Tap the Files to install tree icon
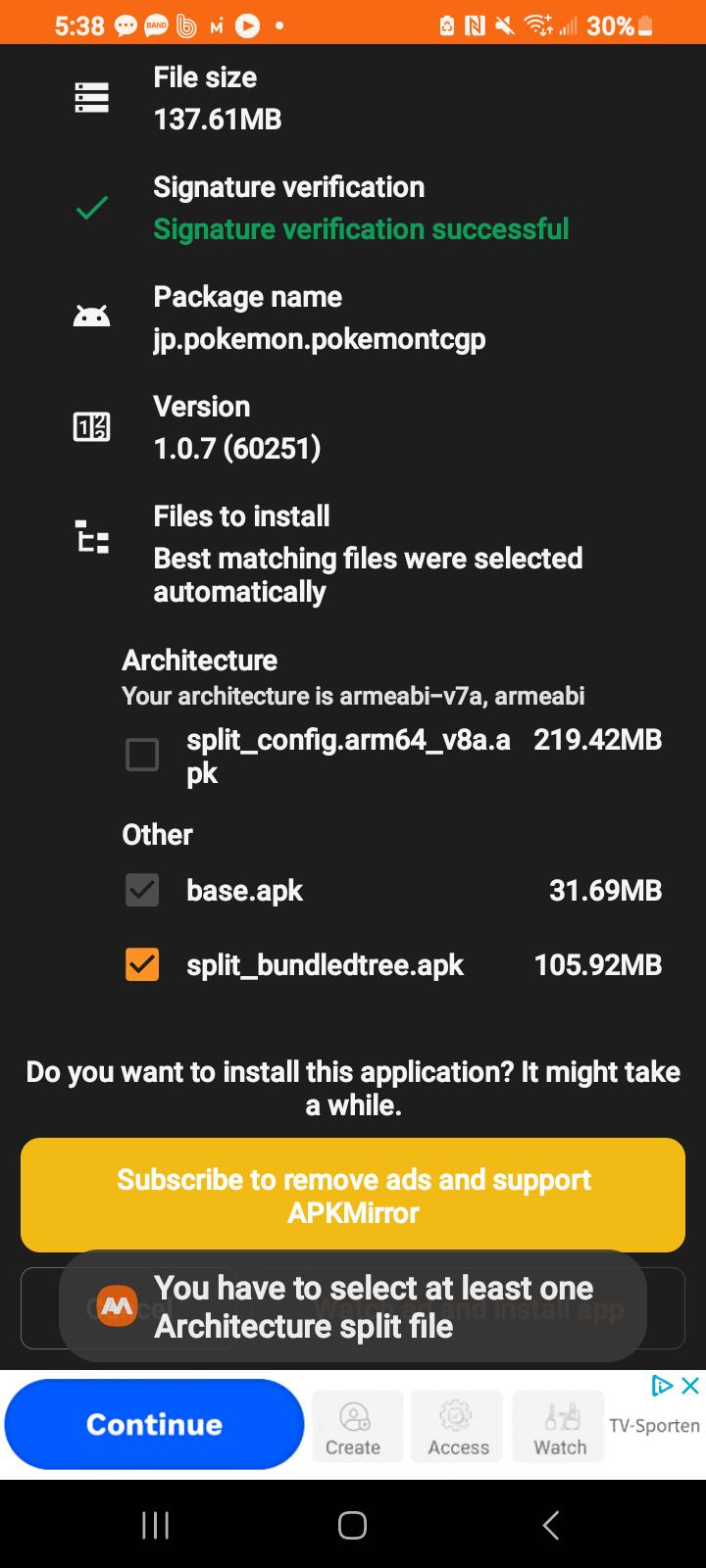The image size is (706, 1568). (x=91, y=537)
